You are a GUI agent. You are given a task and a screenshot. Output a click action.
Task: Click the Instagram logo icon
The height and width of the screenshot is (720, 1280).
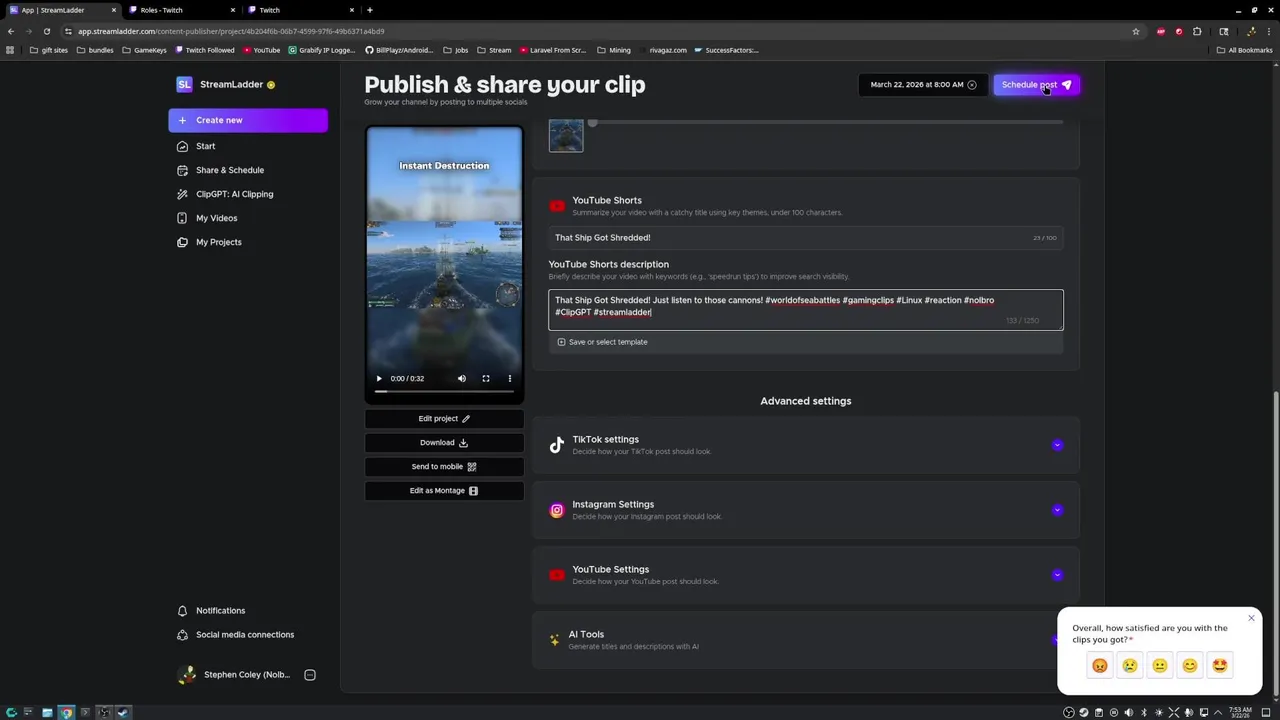(x=557, y=510)
